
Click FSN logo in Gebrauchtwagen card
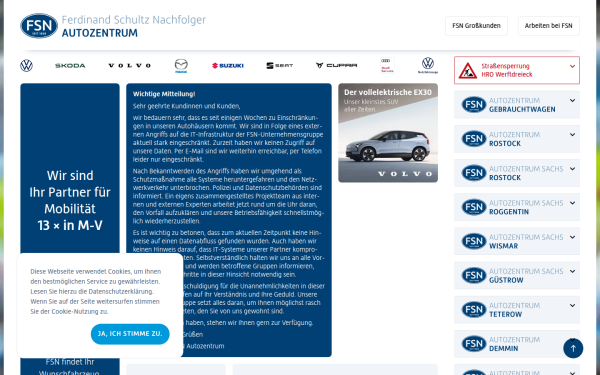coord(474,105)
